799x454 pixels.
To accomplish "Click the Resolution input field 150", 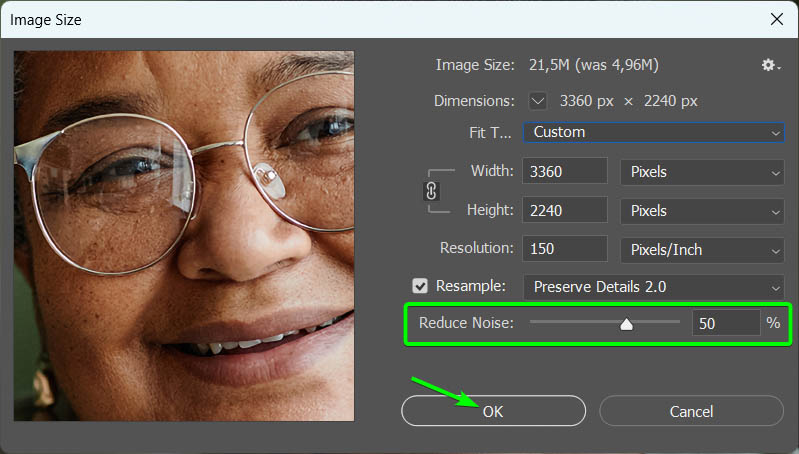I will [565, 249].
